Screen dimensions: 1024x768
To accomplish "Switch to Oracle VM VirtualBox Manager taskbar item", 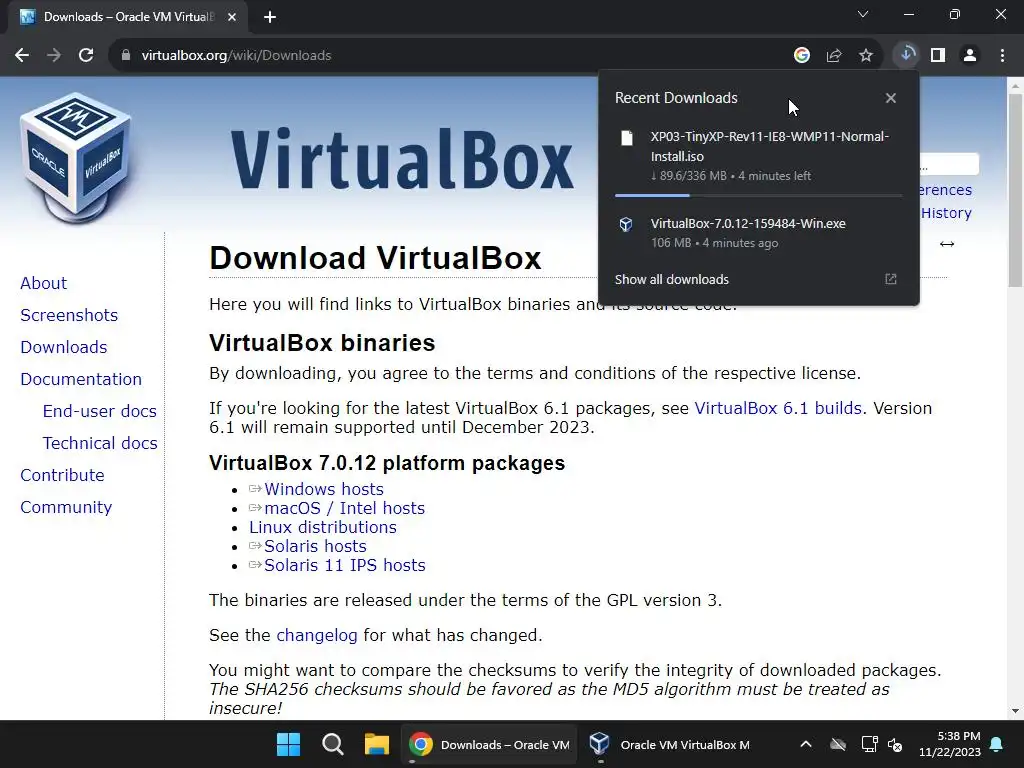I will tap(669, 744).
